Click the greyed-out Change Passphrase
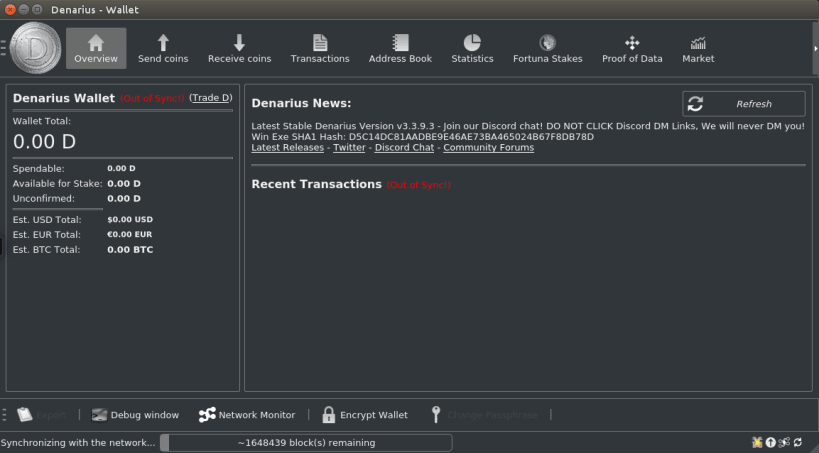 (x=485, y=415)
